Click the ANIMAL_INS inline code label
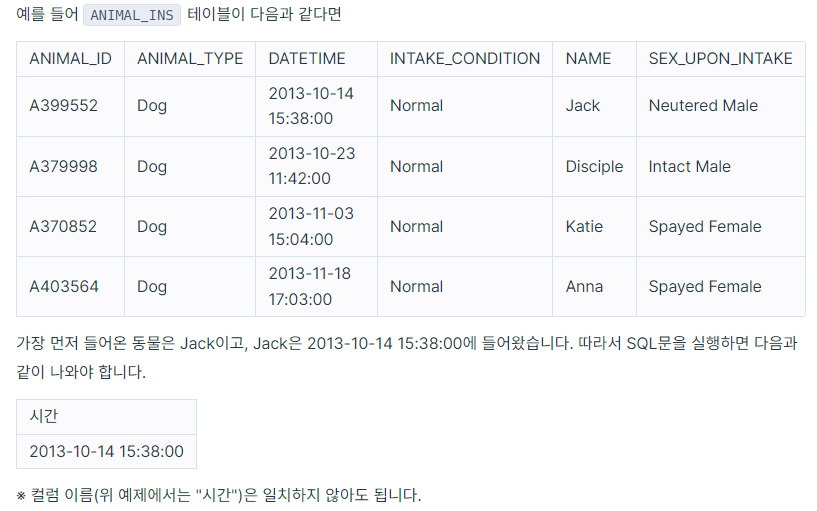Screen dimensions: 817x511 coord(132,15)
